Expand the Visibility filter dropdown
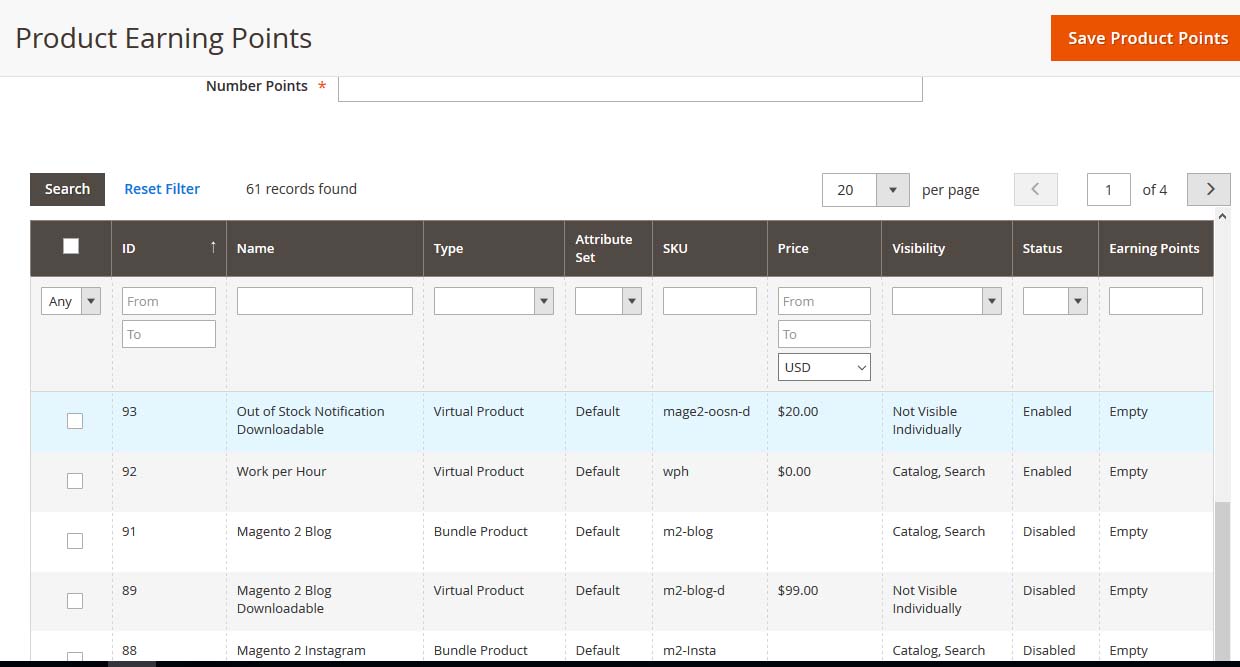The width and height of the screenshot is (1240, 667). (946, 301)
